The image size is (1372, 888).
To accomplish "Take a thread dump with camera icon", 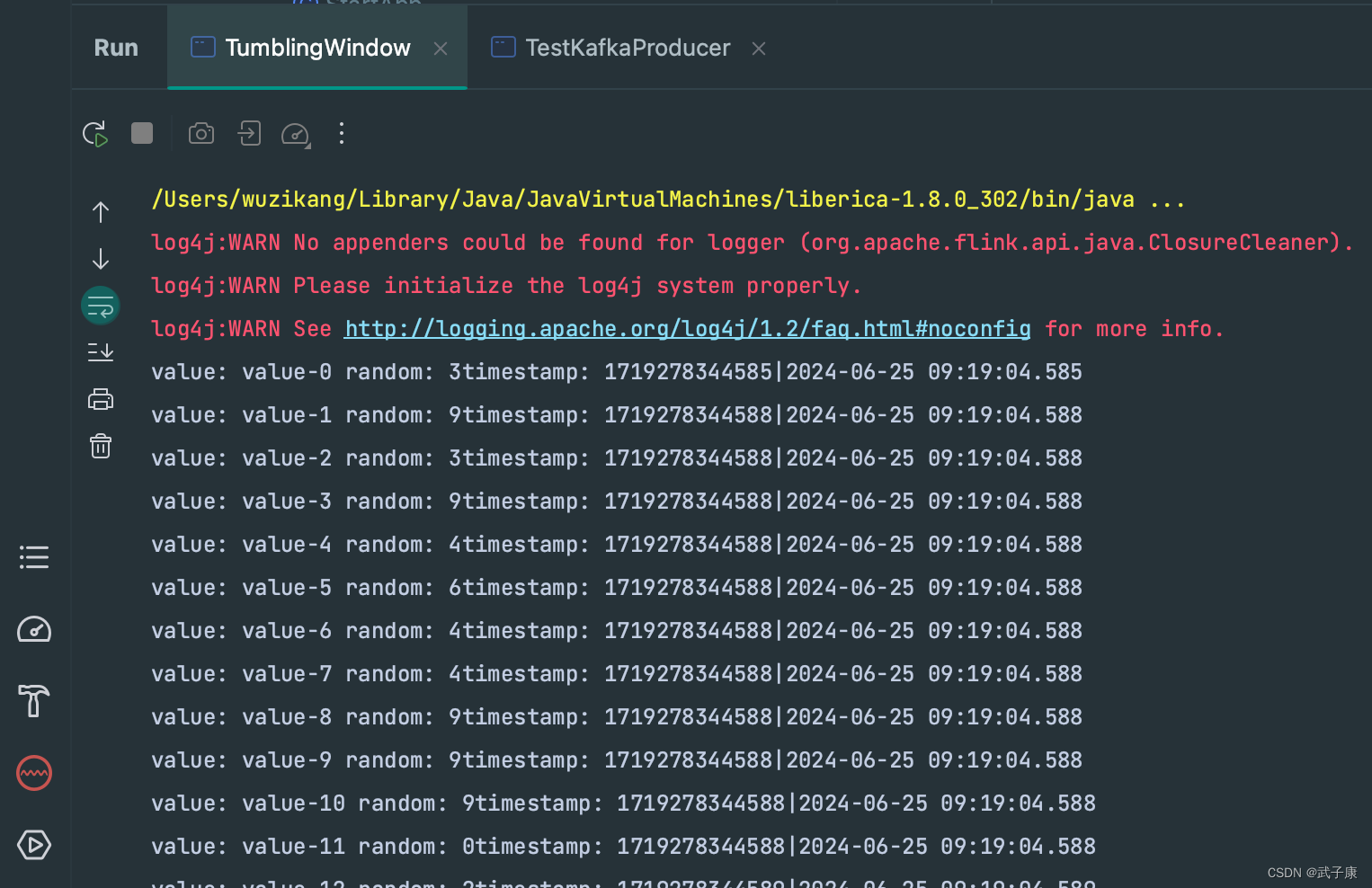I will (200, 133).
